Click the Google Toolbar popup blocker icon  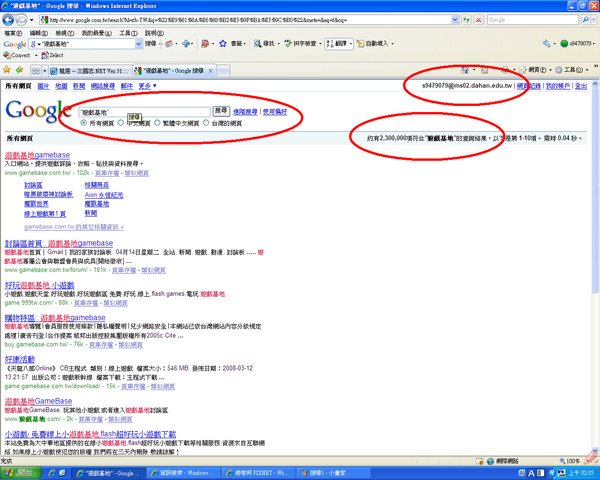(x=205, y=44)
